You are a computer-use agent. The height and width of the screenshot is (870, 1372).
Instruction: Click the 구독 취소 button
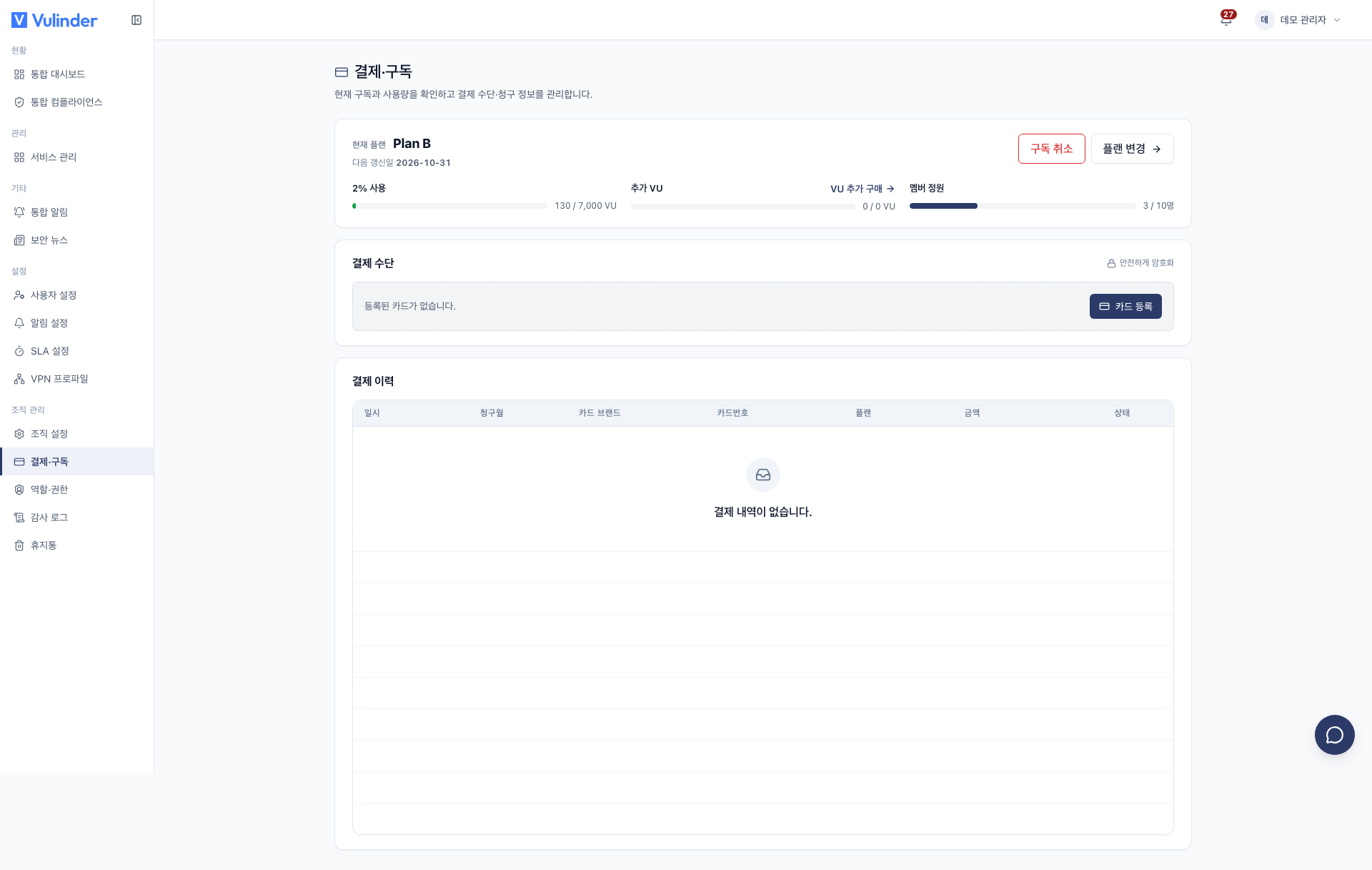(x=1051, y=149)
